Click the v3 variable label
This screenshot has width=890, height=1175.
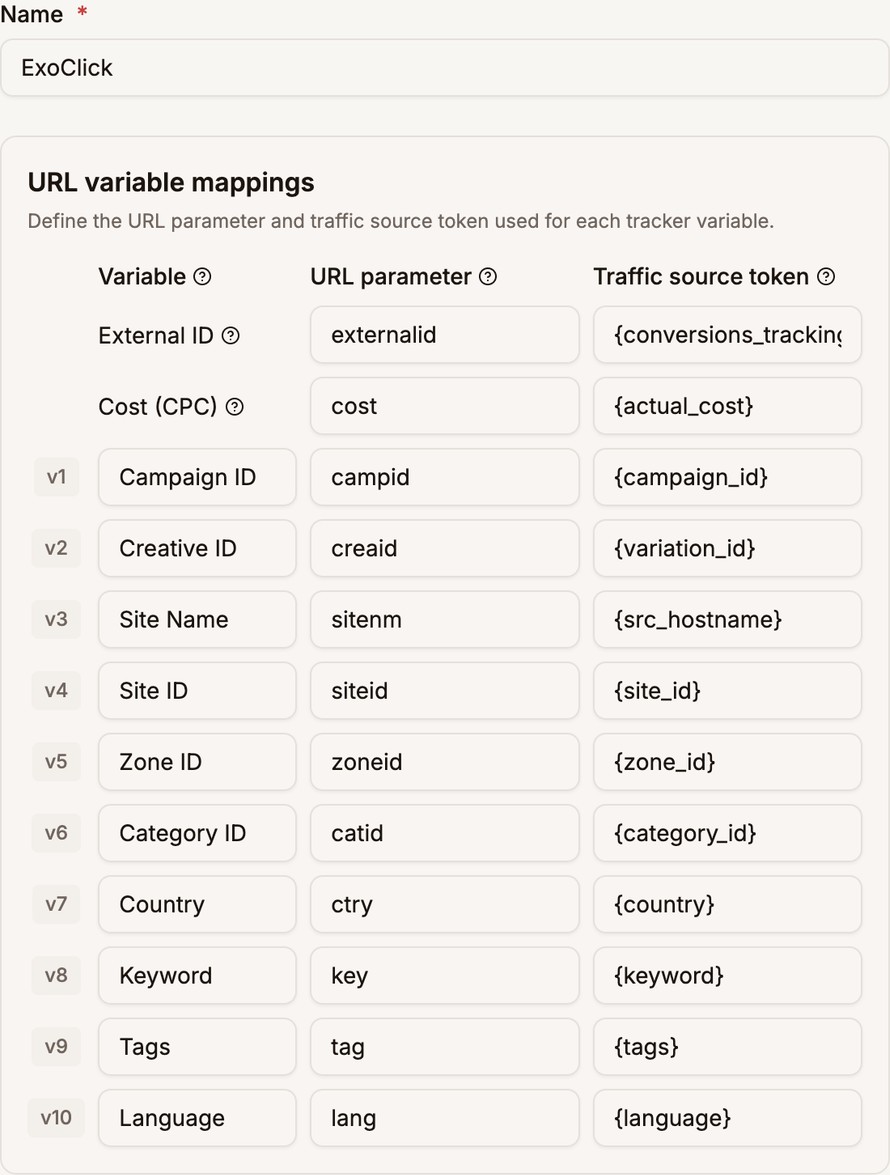[56, 619]
